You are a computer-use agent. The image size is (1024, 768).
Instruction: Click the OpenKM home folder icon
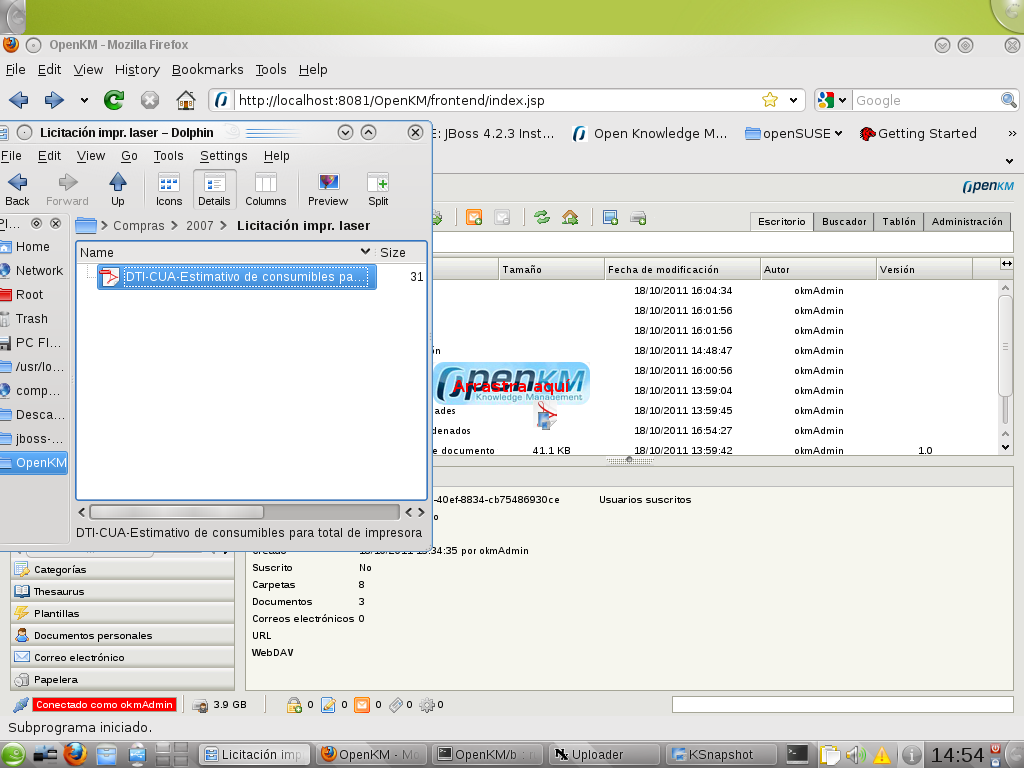coord(570,217)
